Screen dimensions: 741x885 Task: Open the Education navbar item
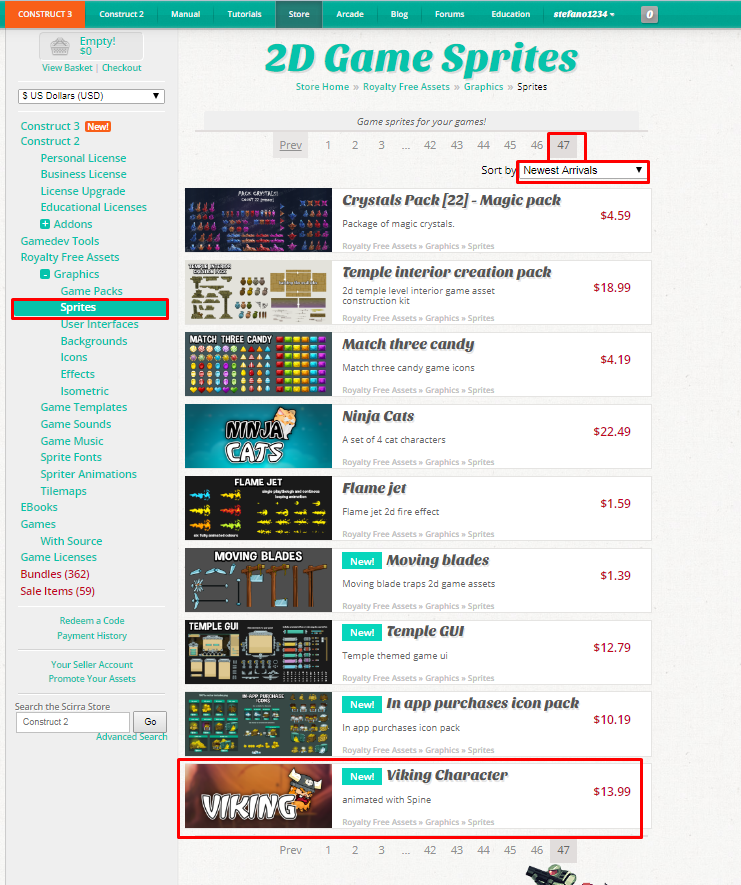click(x=510, y=14)
